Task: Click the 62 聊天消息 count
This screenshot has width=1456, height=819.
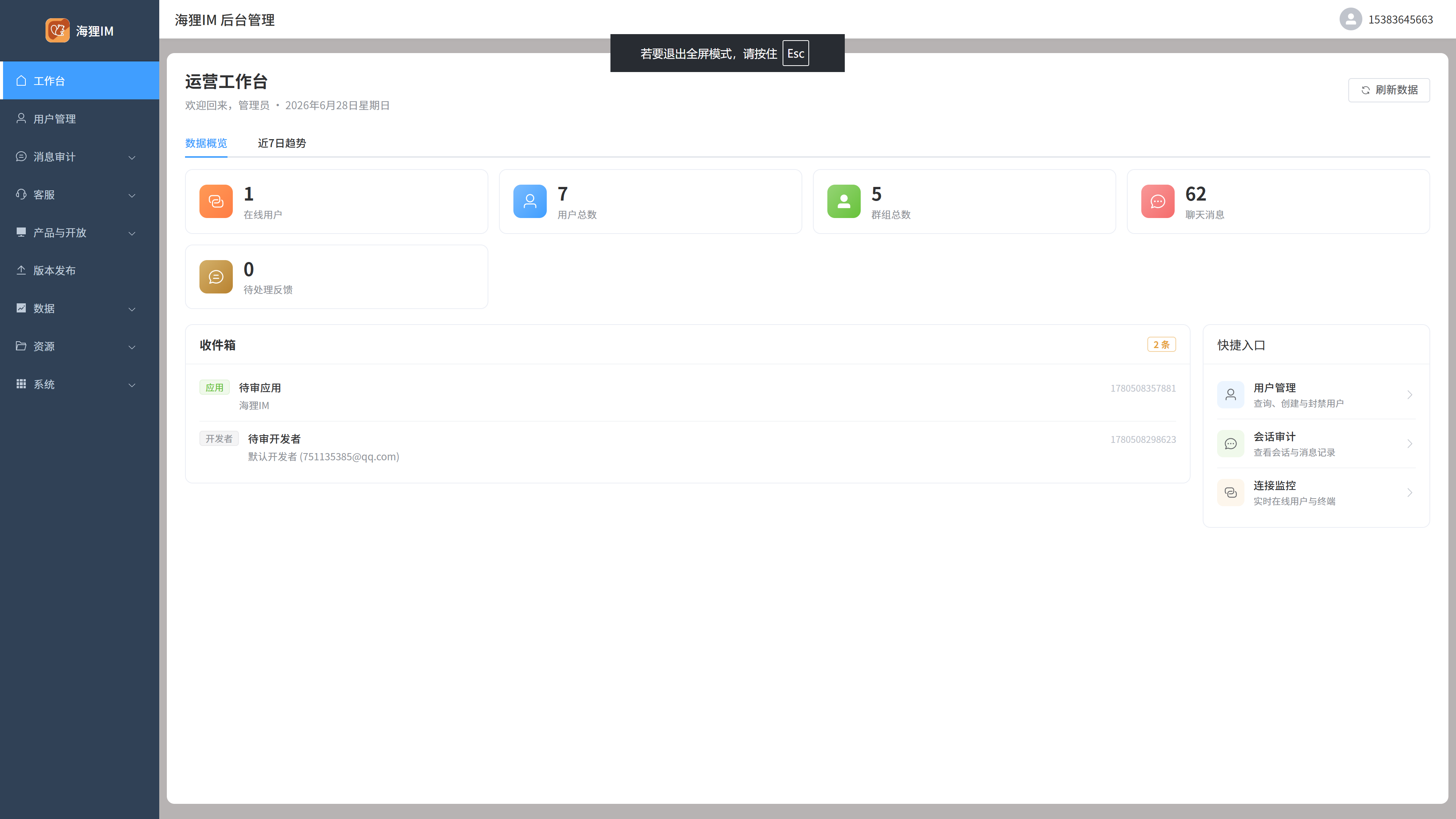Action: click(1196, 194)
